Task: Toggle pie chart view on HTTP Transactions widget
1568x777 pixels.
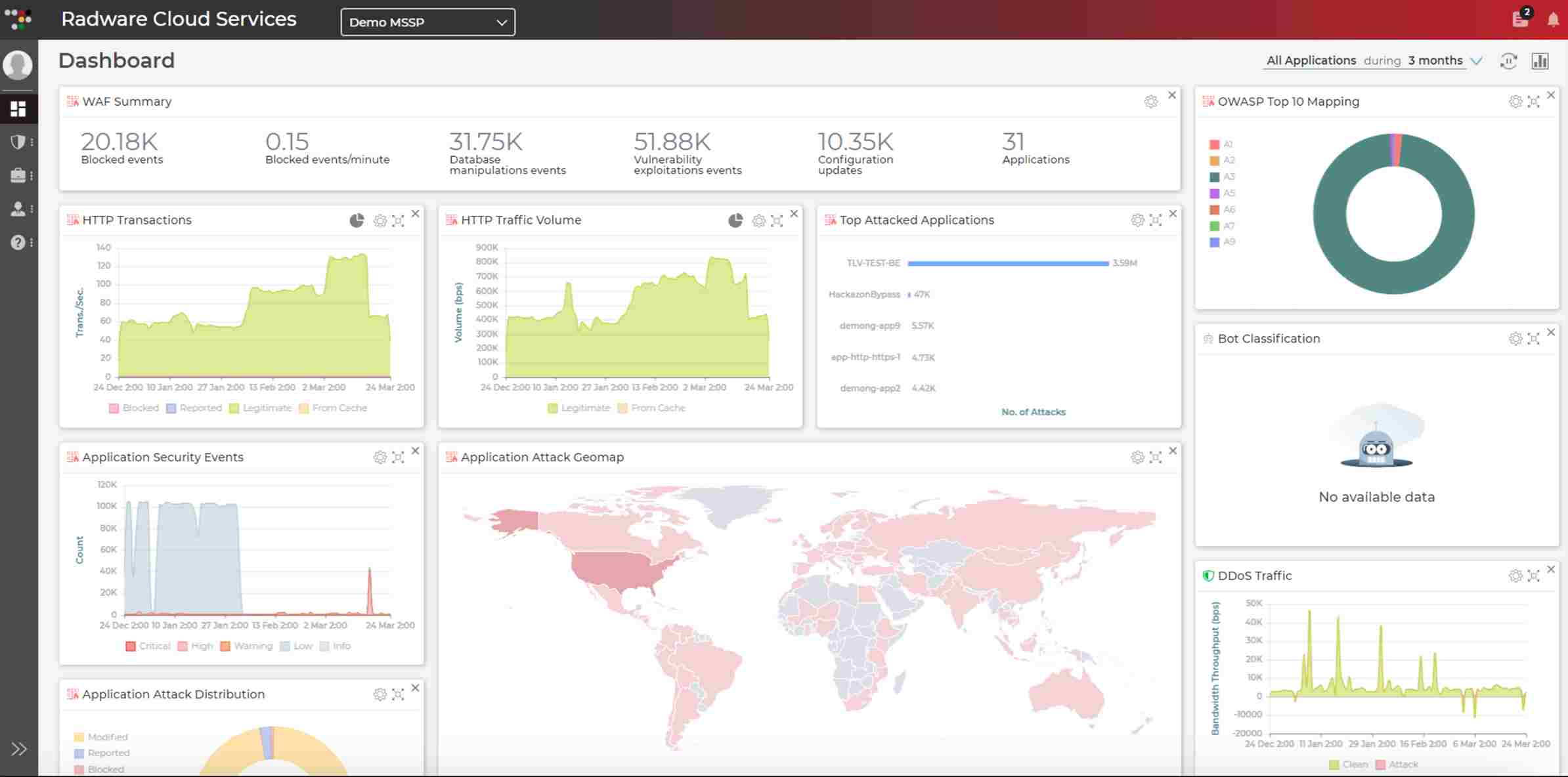Action: (x=357, y=220)
